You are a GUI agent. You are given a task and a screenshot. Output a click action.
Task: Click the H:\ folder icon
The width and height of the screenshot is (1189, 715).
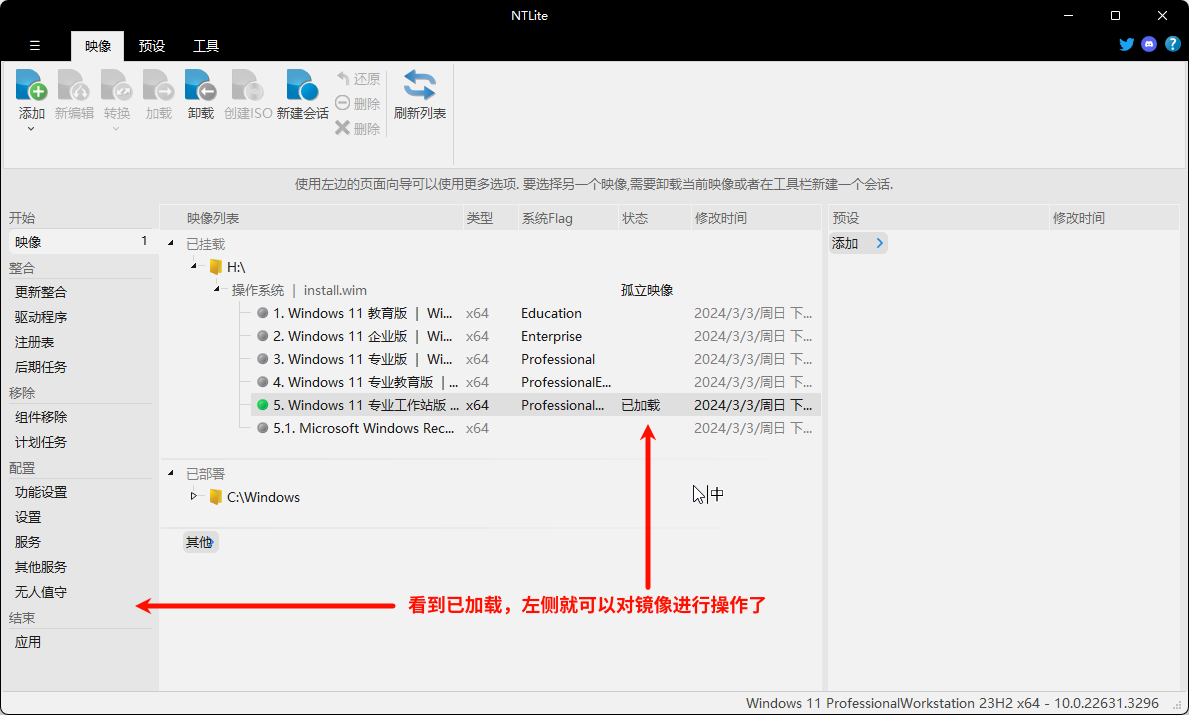coord(216,267)
